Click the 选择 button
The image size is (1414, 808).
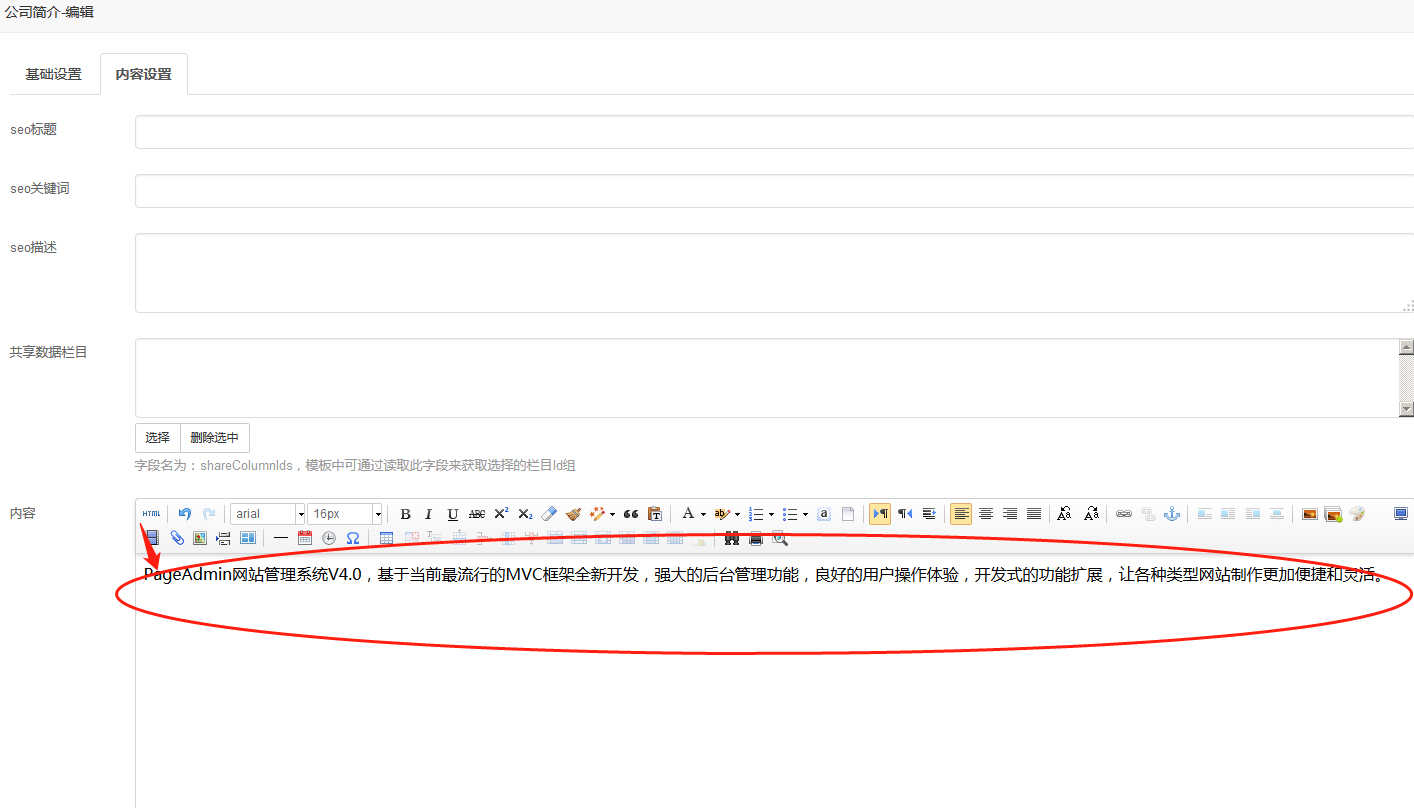[158, 438]
